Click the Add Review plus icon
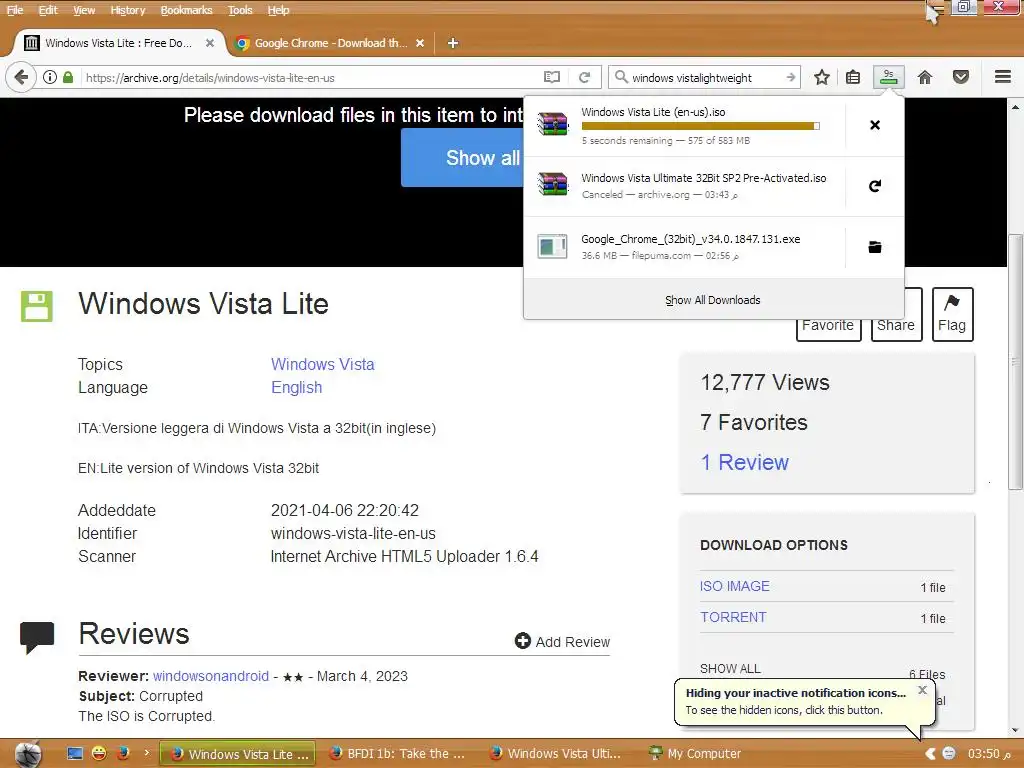Viewport: 1024px width, 768px height. (x=522, y=641)
